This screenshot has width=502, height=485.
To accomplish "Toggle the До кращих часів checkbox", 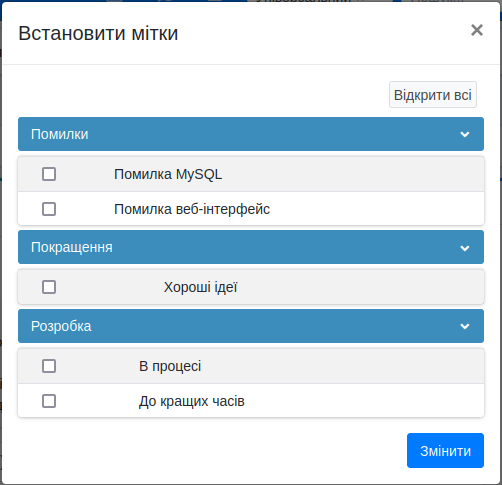I will tap(49, 401).
